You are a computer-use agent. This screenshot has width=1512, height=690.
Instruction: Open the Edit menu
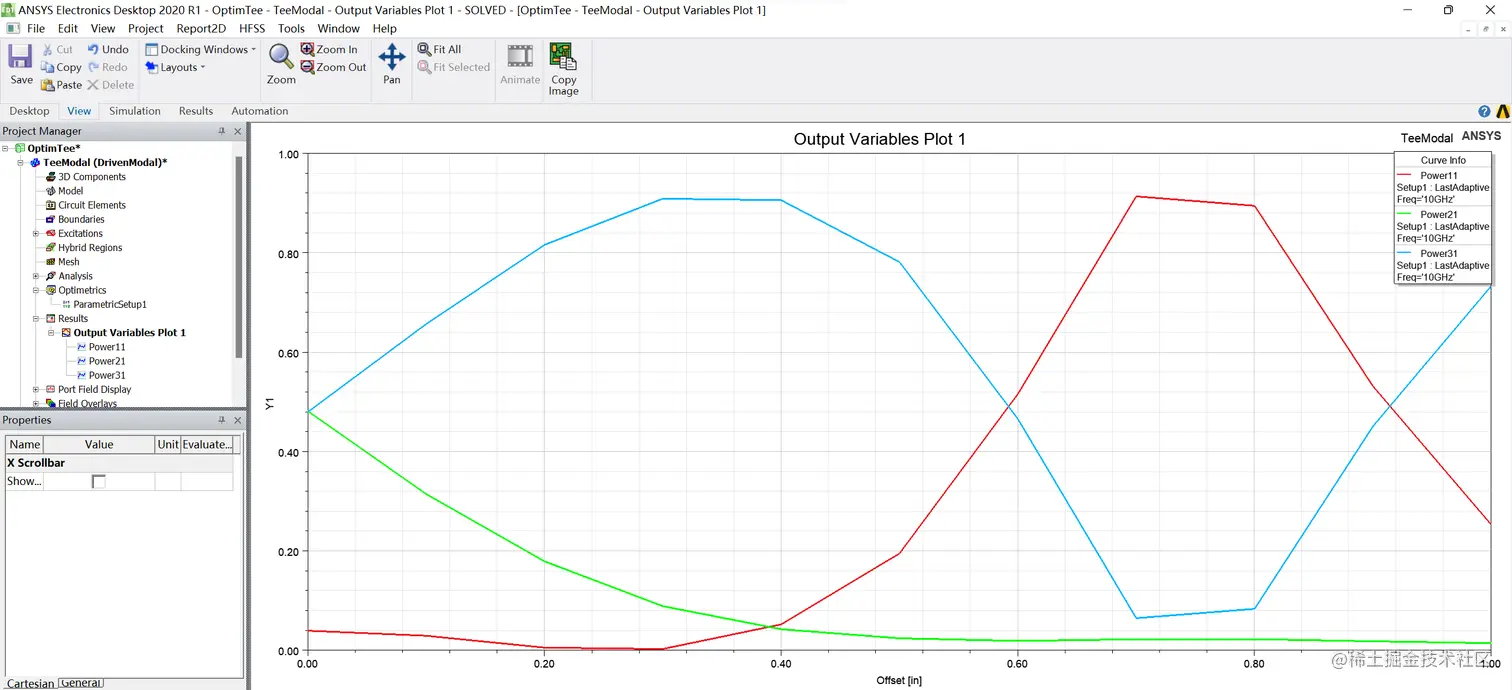(x=67, y=28)
